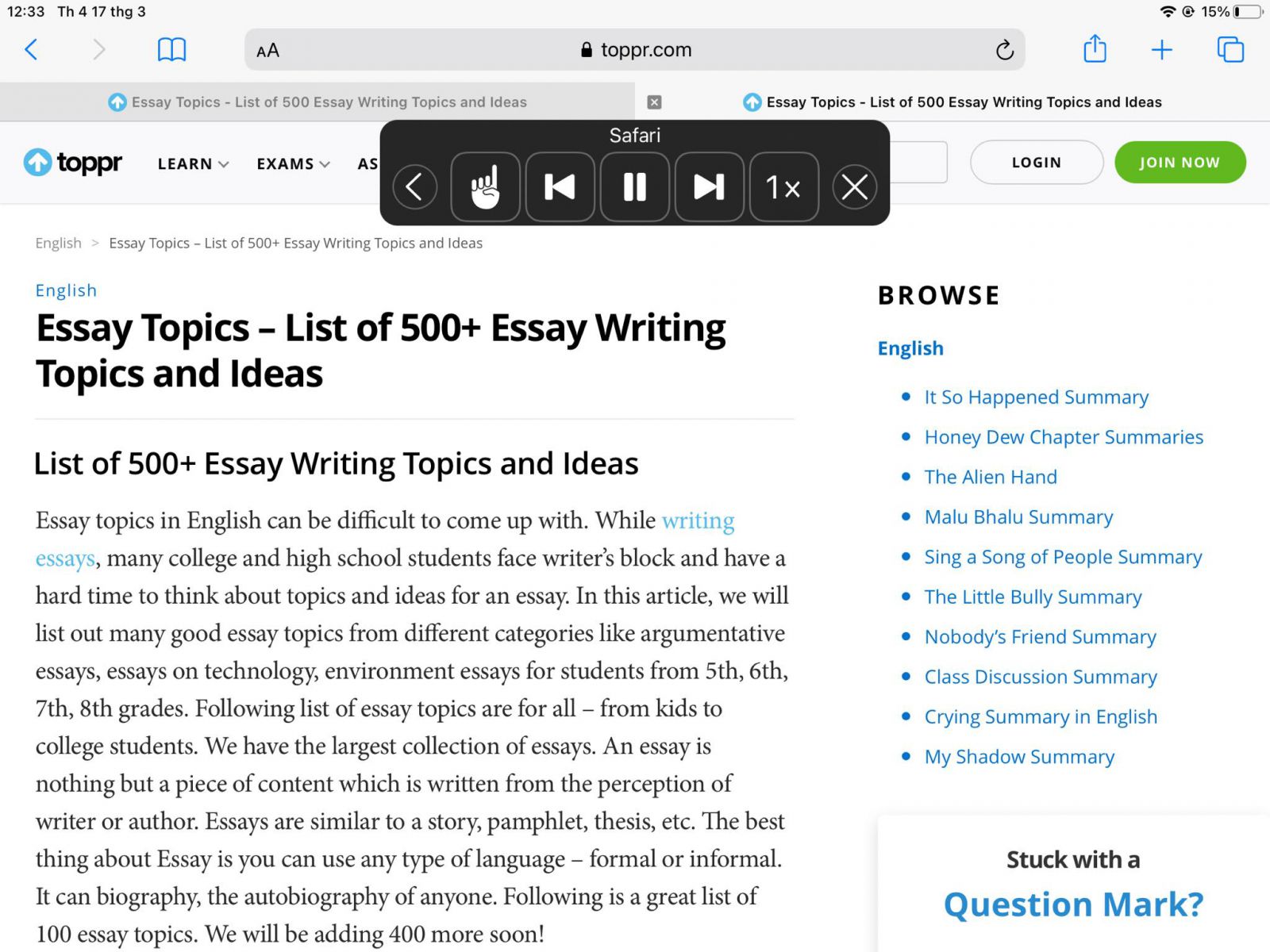This screenshot has width=1270, height=952.
Task: Open Crying Summary in English link
Action: point(1041,716)
